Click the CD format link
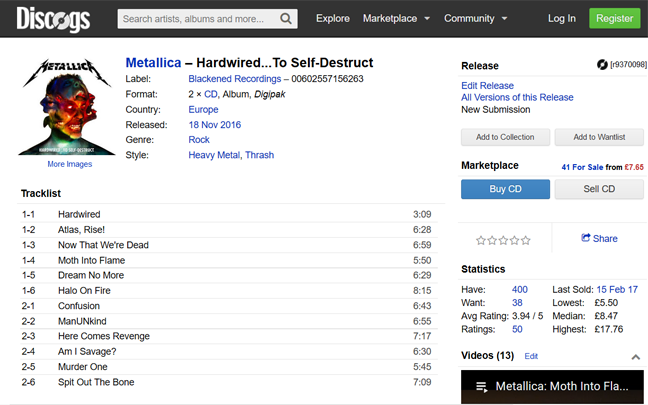The width and height of the screenshot is (648, 405). 210,94
